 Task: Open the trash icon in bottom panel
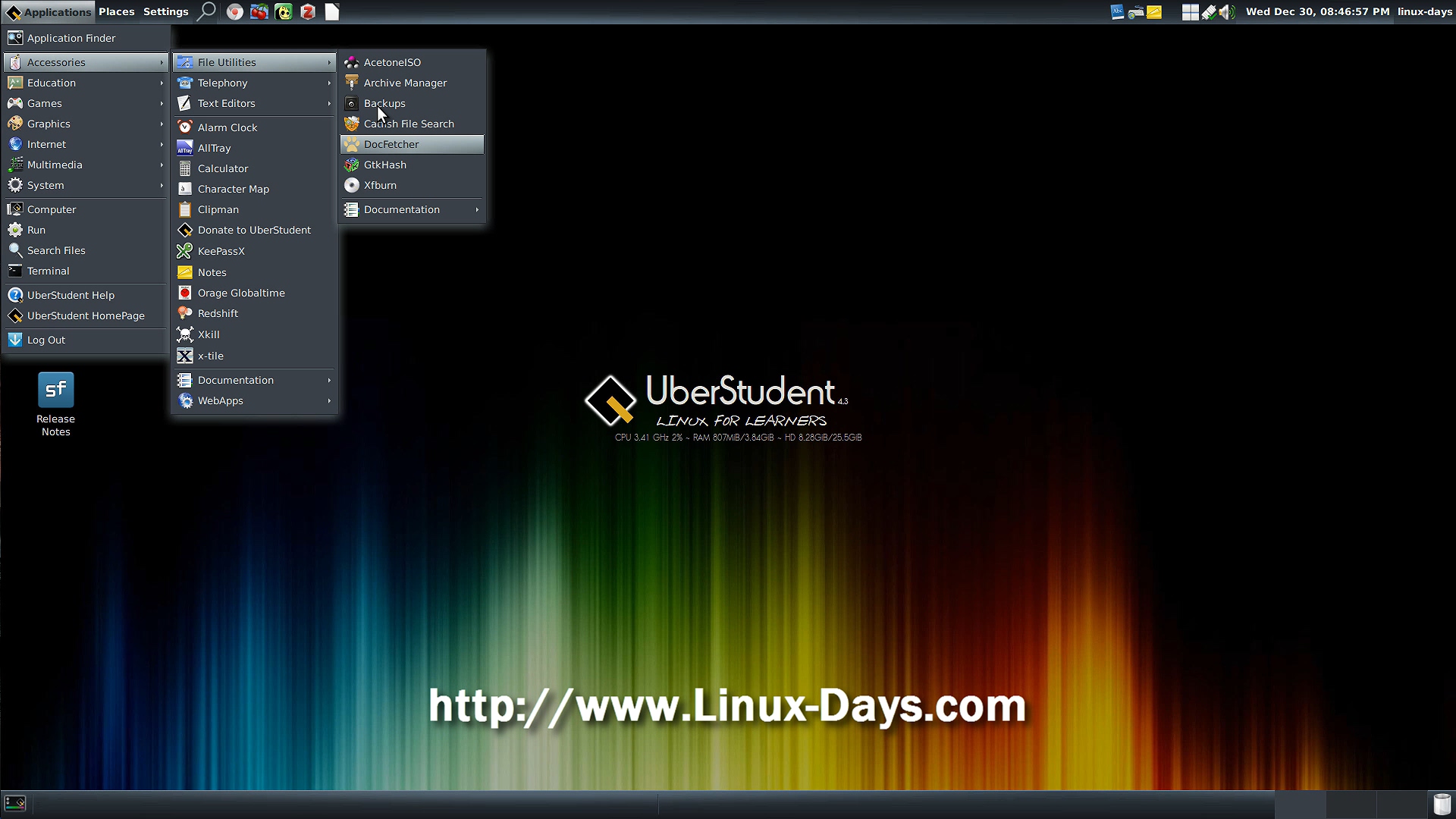[1442, 804]
